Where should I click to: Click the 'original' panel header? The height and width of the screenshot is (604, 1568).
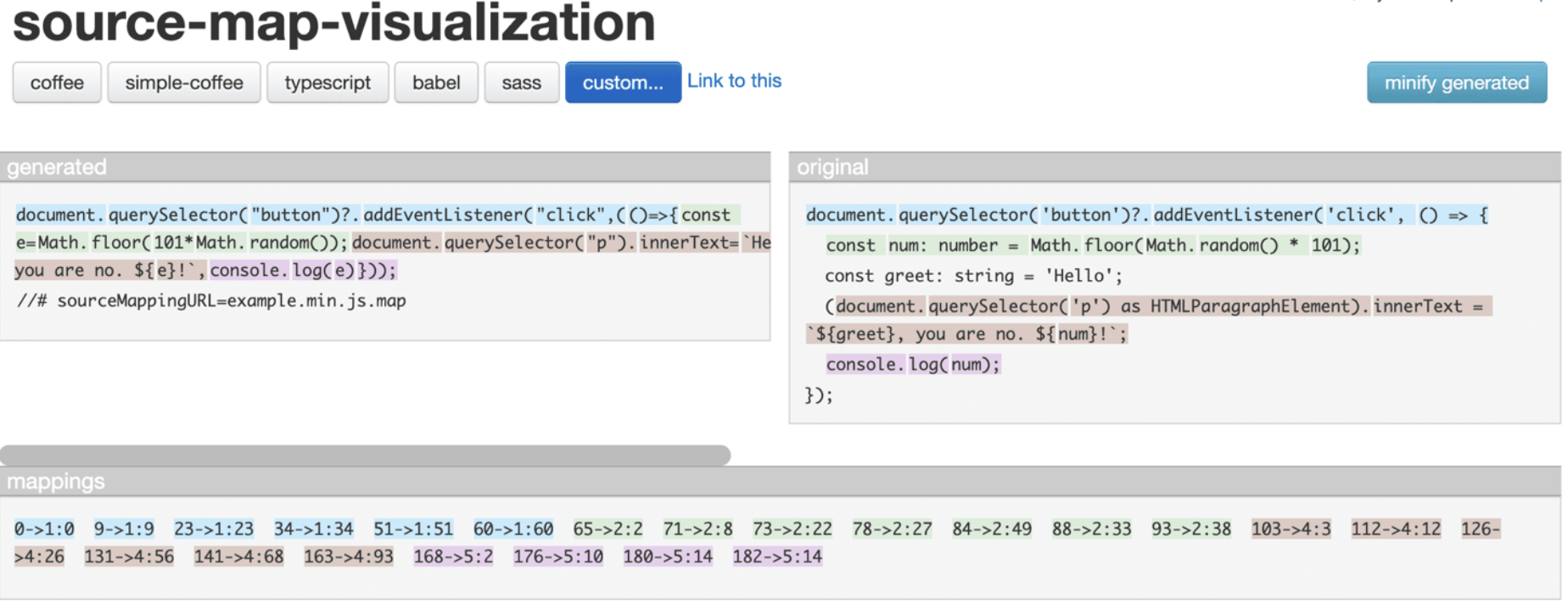[x=1174, y=167]
